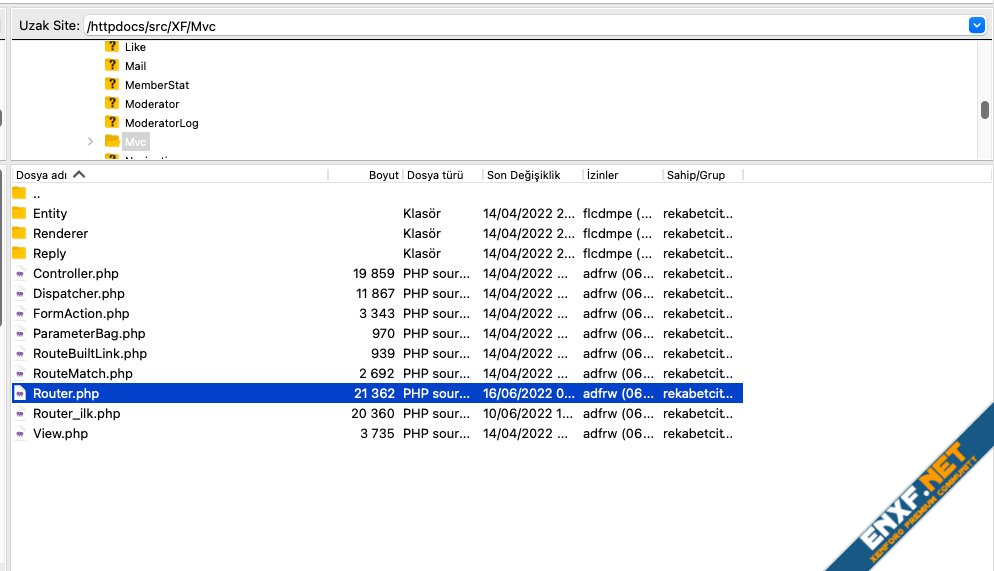The height and width of the screenshot is (571, 994).
Task: Click the directory tree vertical scrollbar
Action: click(x=985, y=110)
